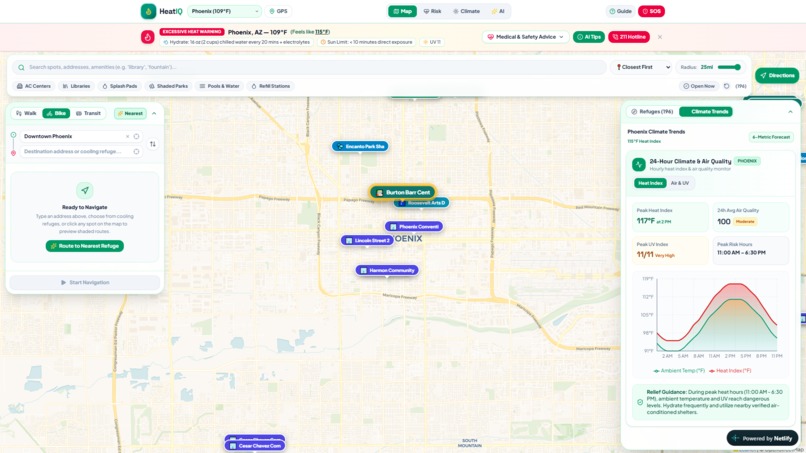
Task: Click the green Directions button
Action: [777, 75]
